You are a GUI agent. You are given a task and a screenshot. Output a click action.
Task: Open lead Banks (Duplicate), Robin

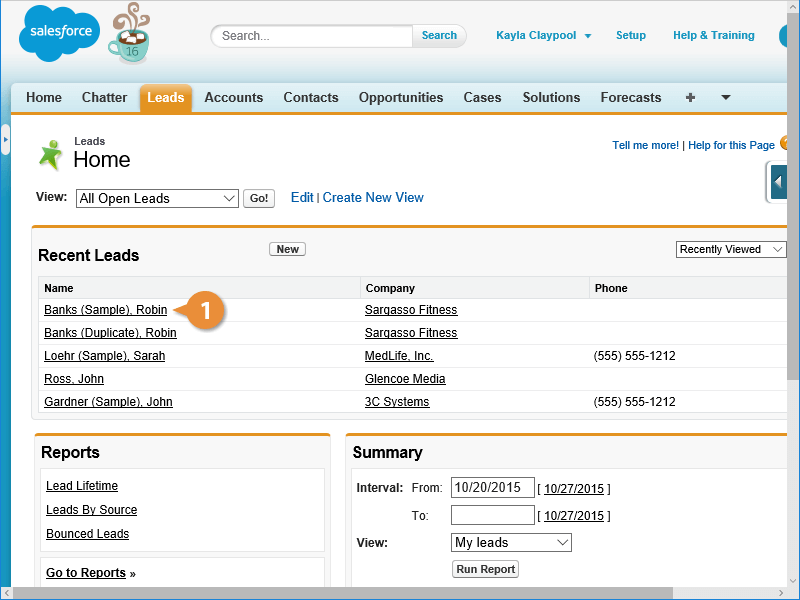(x=110, y=333)
